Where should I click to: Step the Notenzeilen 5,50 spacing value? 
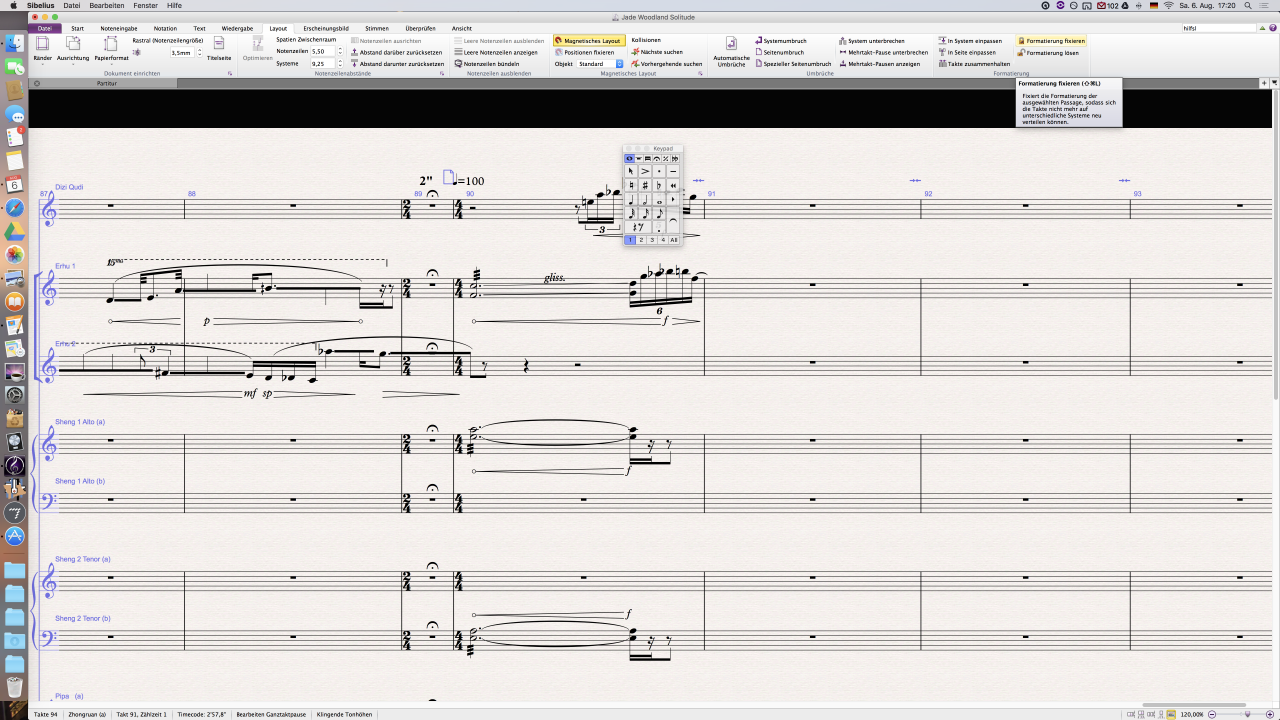[340, 51]
